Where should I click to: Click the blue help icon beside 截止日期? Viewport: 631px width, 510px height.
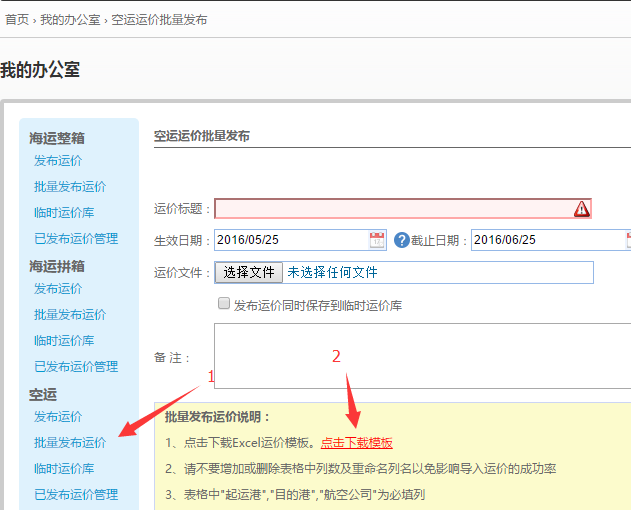pos(402,240)
